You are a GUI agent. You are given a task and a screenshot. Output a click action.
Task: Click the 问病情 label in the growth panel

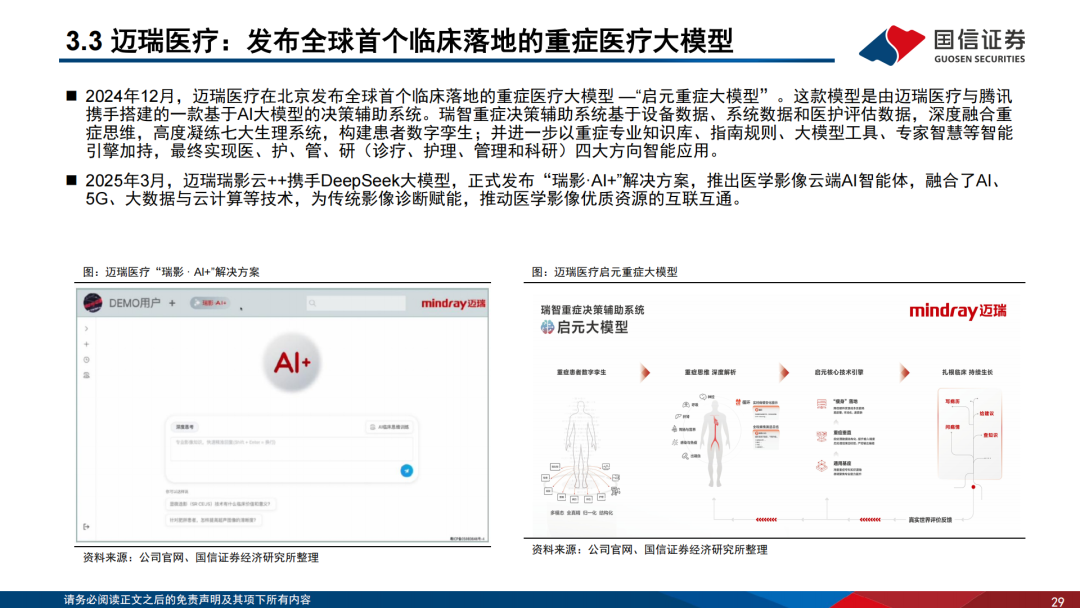[x=953, y=428]
